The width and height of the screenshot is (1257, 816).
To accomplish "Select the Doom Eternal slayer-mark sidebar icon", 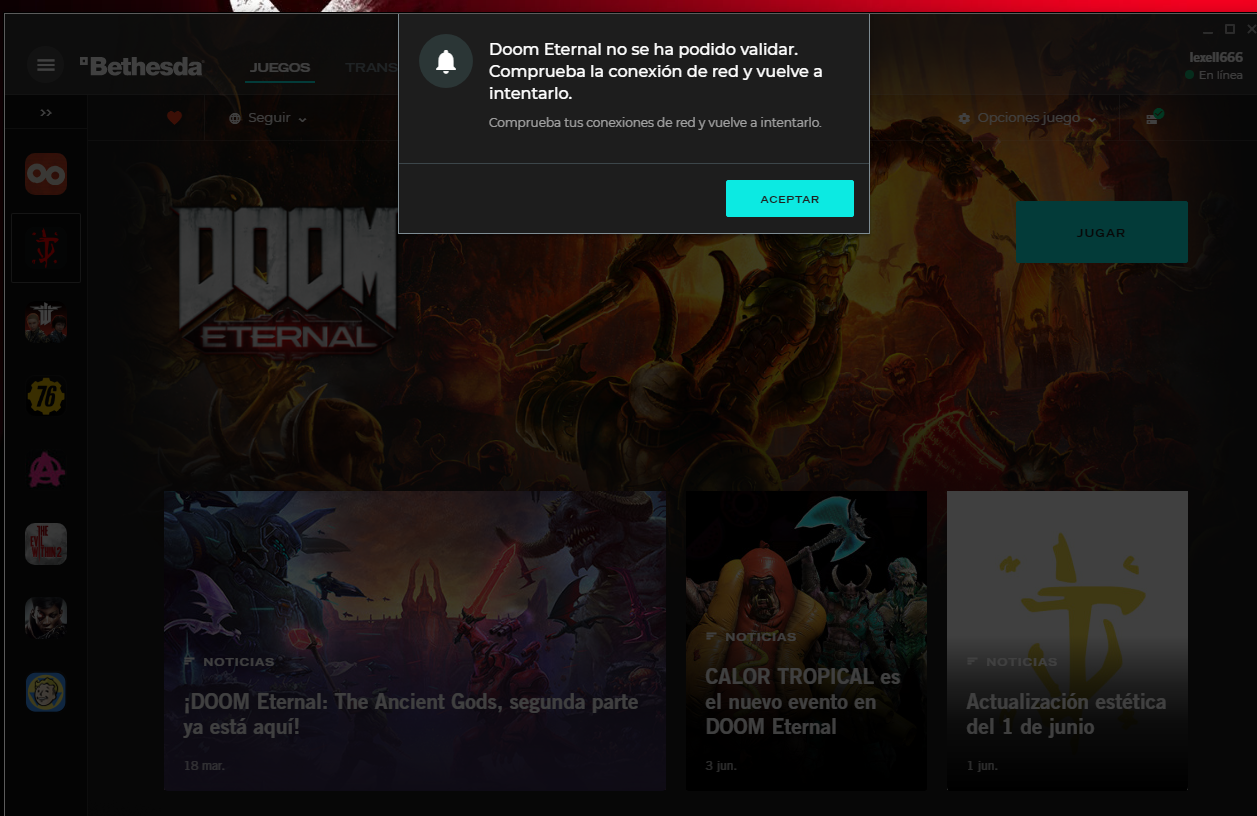I will click(x=46, y=248).
